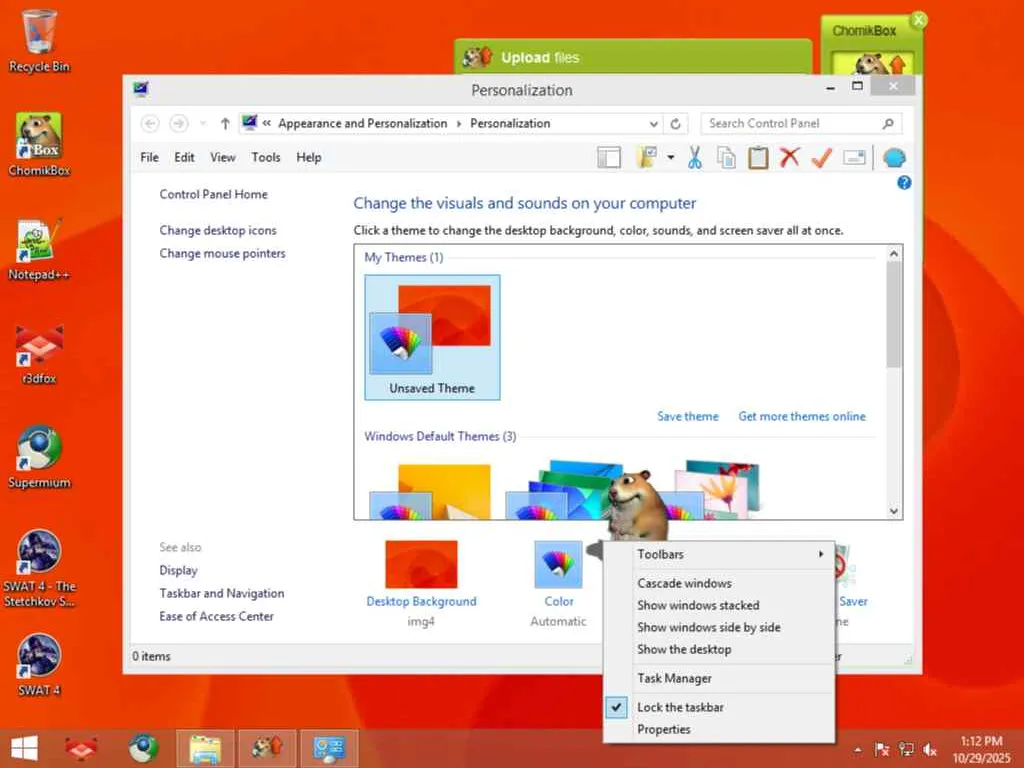The height and width of the screenshot is (768, 1024).
Task: Click the Cut scissors icon
Action: (x=695, y=157)
